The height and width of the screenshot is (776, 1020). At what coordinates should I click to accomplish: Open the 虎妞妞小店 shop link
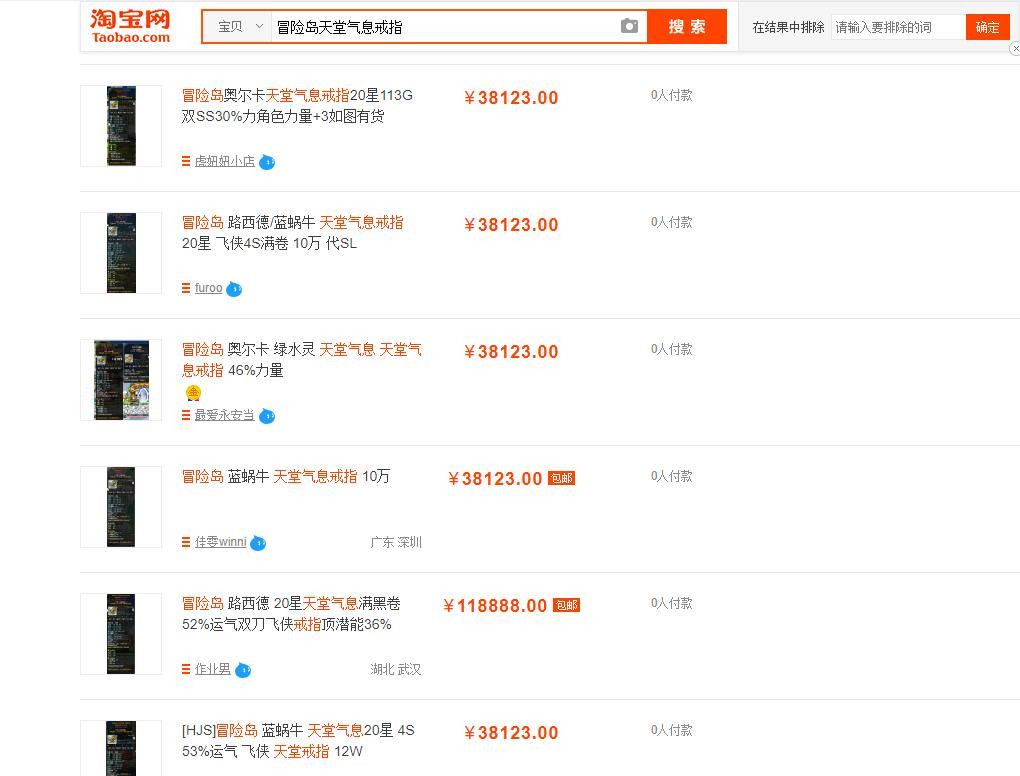pos(224,161)
